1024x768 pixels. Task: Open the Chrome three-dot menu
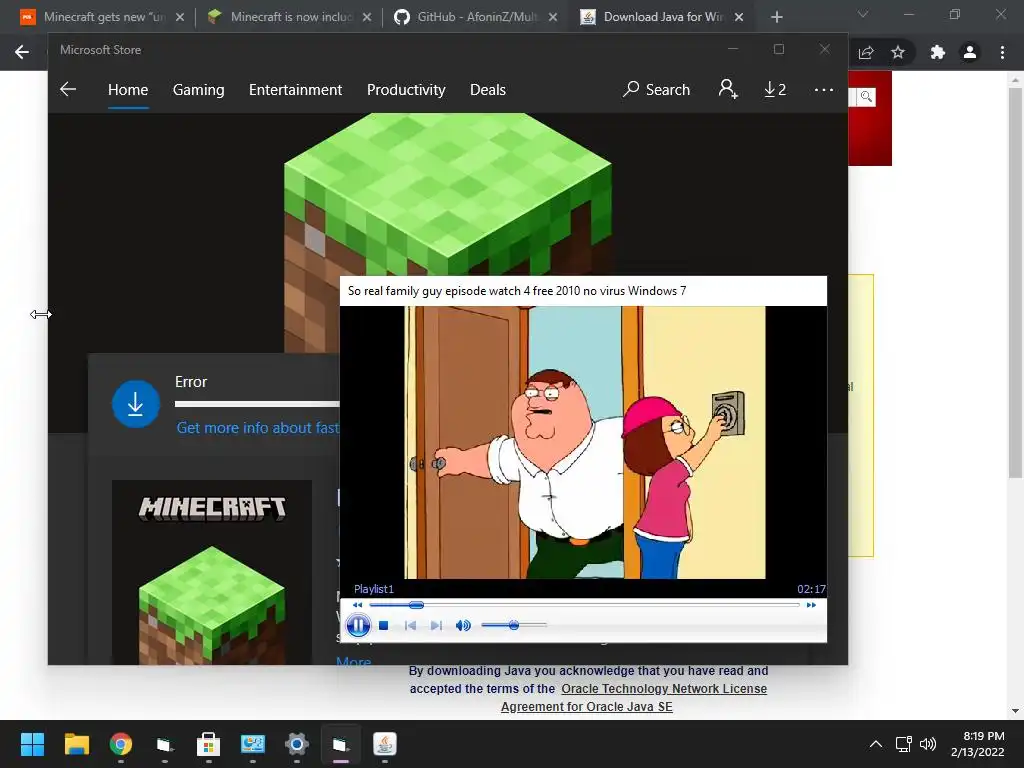(x=1002, y=52)
